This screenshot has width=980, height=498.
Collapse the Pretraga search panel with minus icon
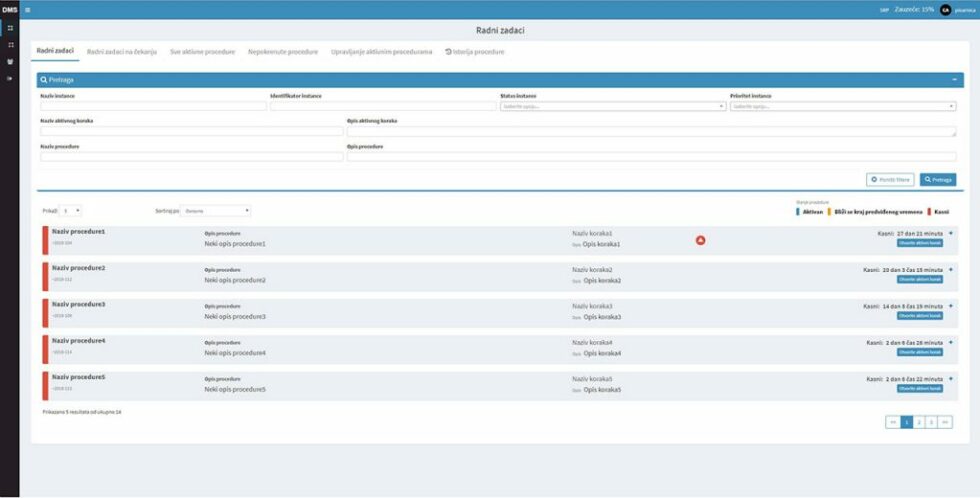tap(954, 80)
